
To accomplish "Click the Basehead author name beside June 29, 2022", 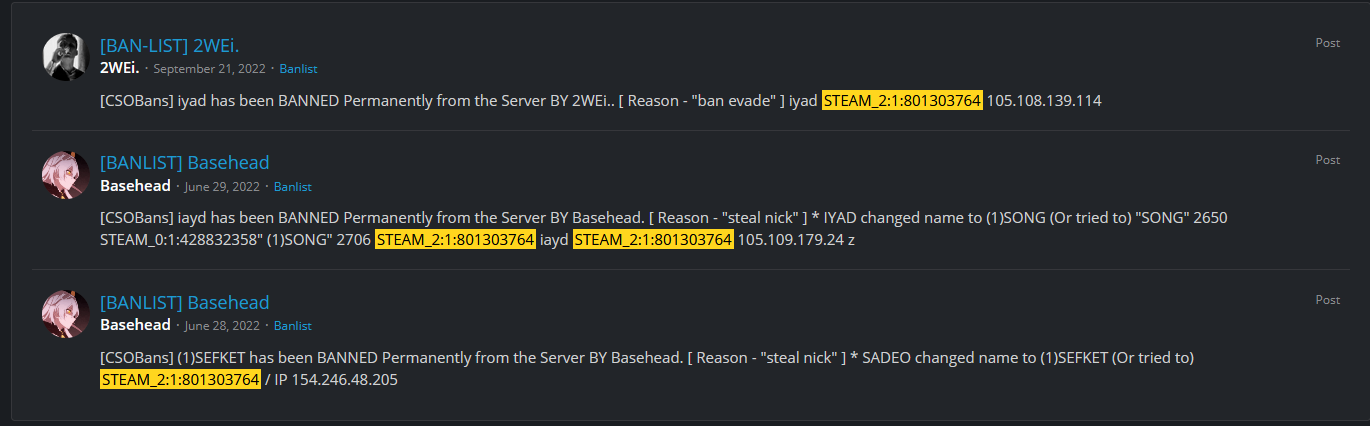I will 135,186.
